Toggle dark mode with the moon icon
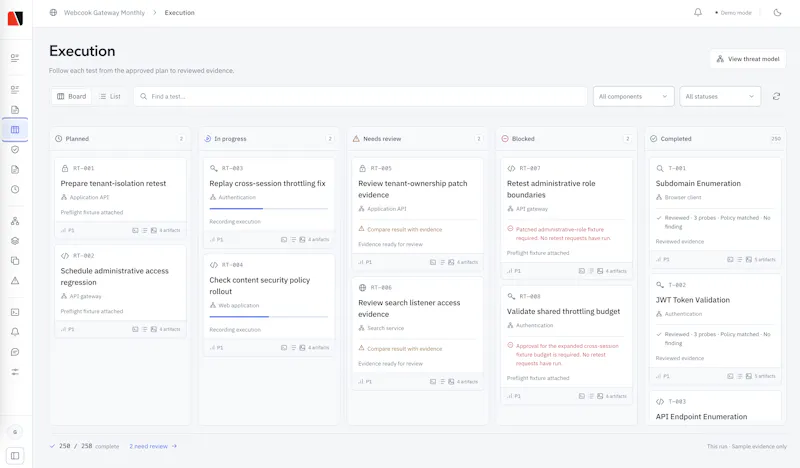Image resolution: width=800 pixels, height=468 pixels. coord(777,12)
